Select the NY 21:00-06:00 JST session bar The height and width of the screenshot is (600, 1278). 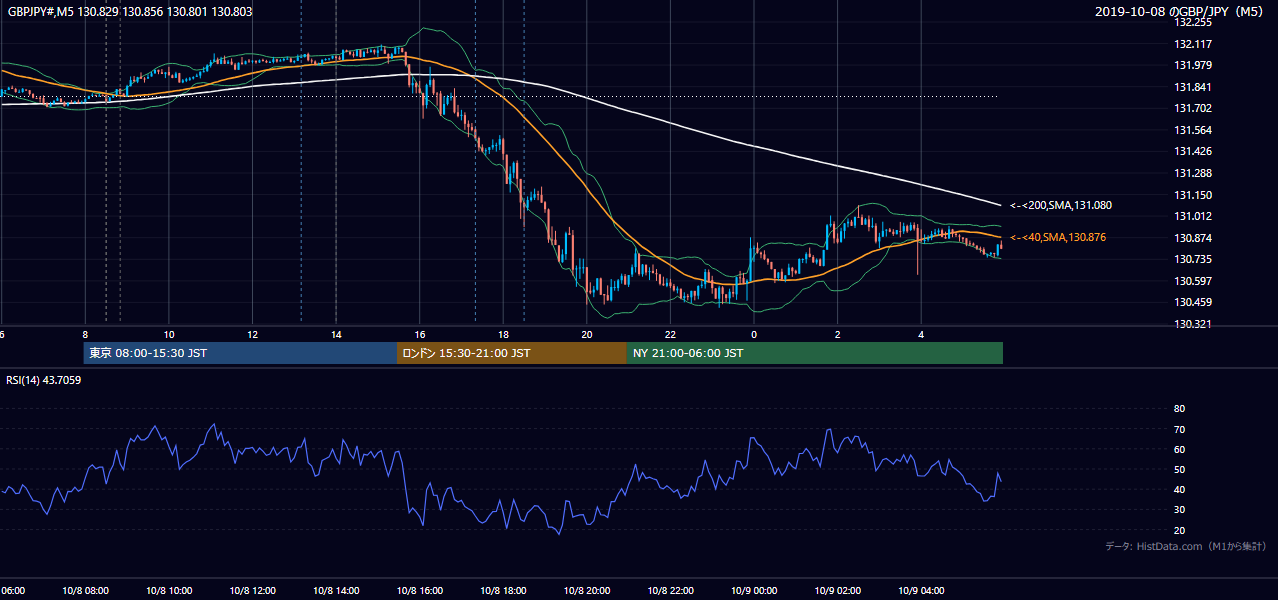(x=815, y=353)
